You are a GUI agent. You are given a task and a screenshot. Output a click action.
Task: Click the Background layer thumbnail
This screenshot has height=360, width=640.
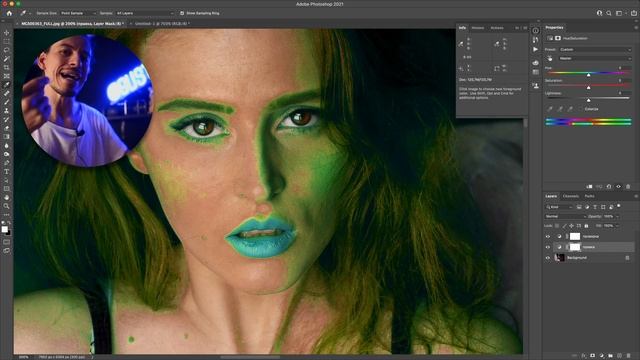559,258
